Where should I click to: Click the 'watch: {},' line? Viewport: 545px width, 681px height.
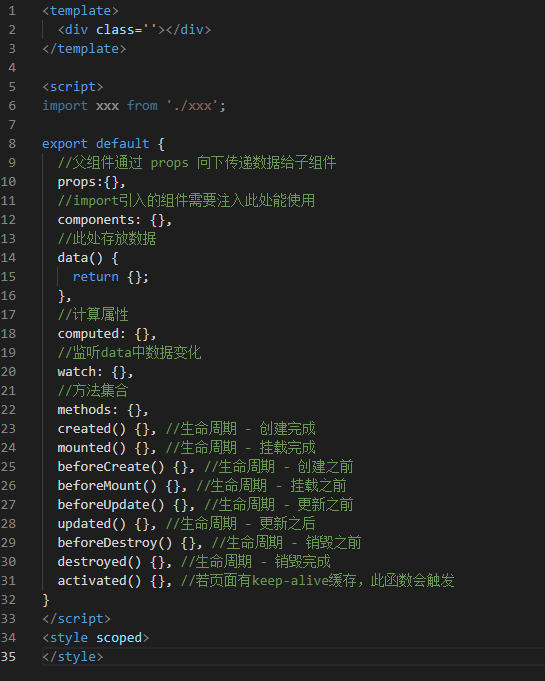click(95, 372)
